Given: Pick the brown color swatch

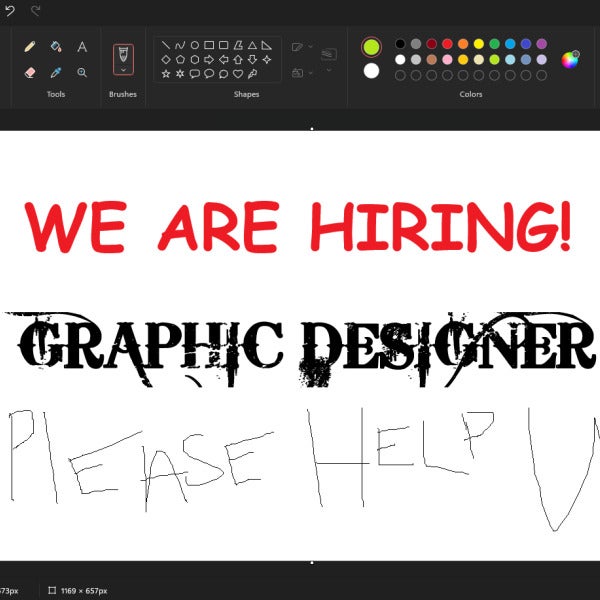Looking at the screenshot, I should click(x=432, y=59).
